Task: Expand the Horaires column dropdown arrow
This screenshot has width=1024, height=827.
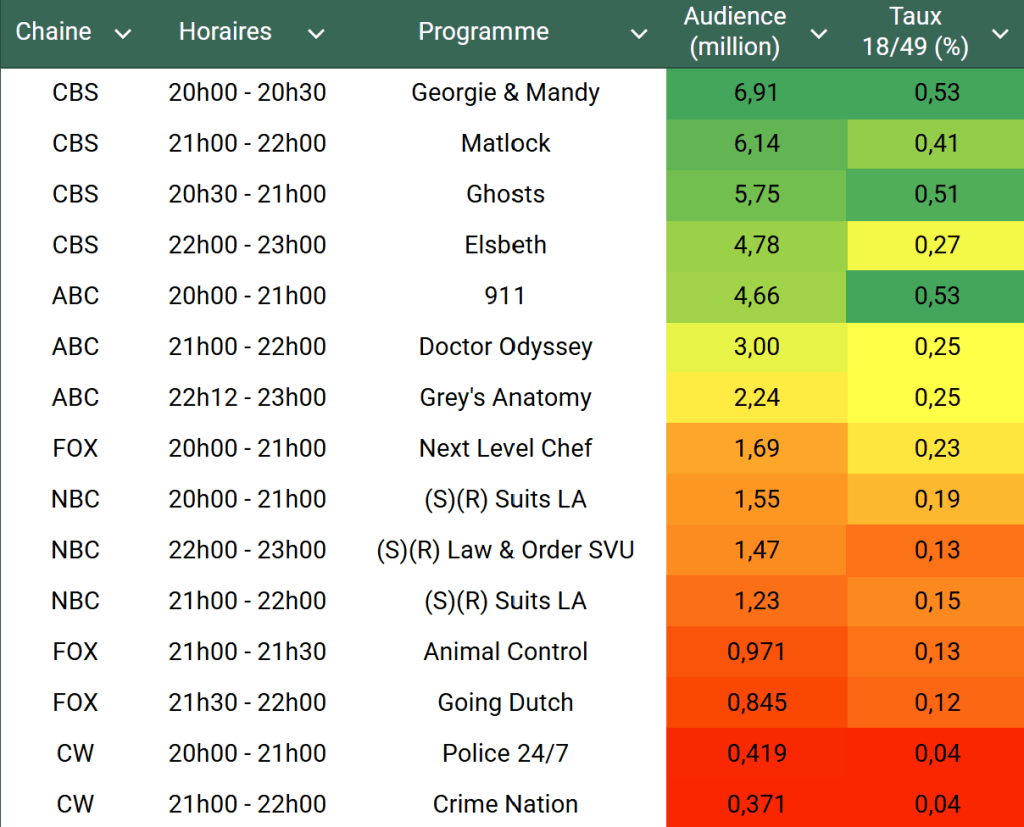Action: [316, 34]
